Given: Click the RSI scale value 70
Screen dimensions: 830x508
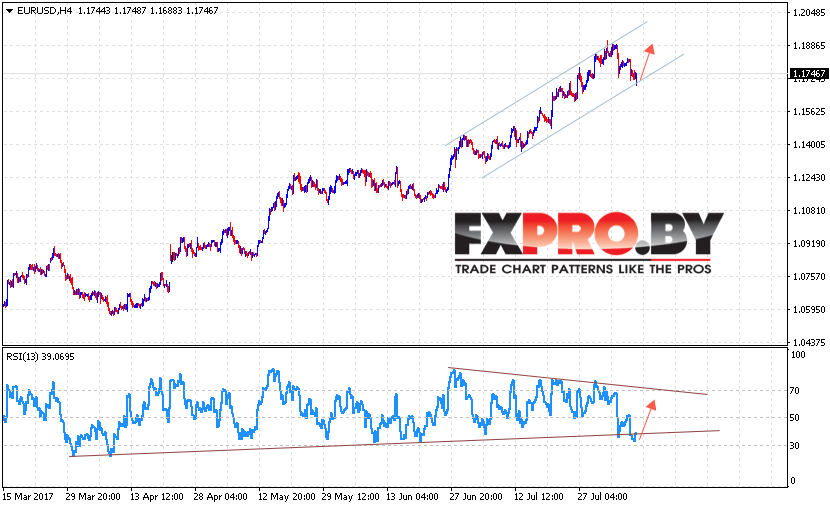Looking at the screenshot, I should click(x=795, y=391).
